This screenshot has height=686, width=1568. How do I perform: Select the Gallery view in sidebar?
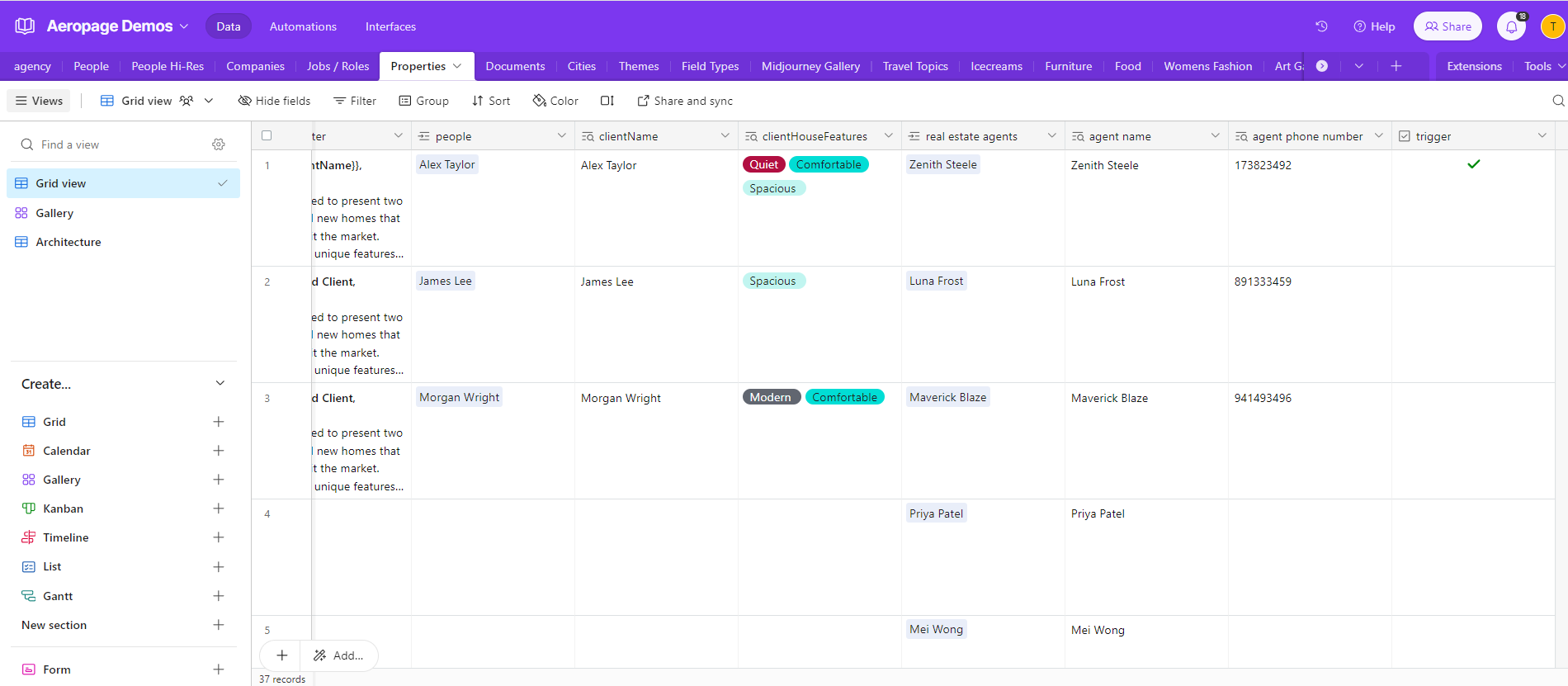[x=123, y=213]
